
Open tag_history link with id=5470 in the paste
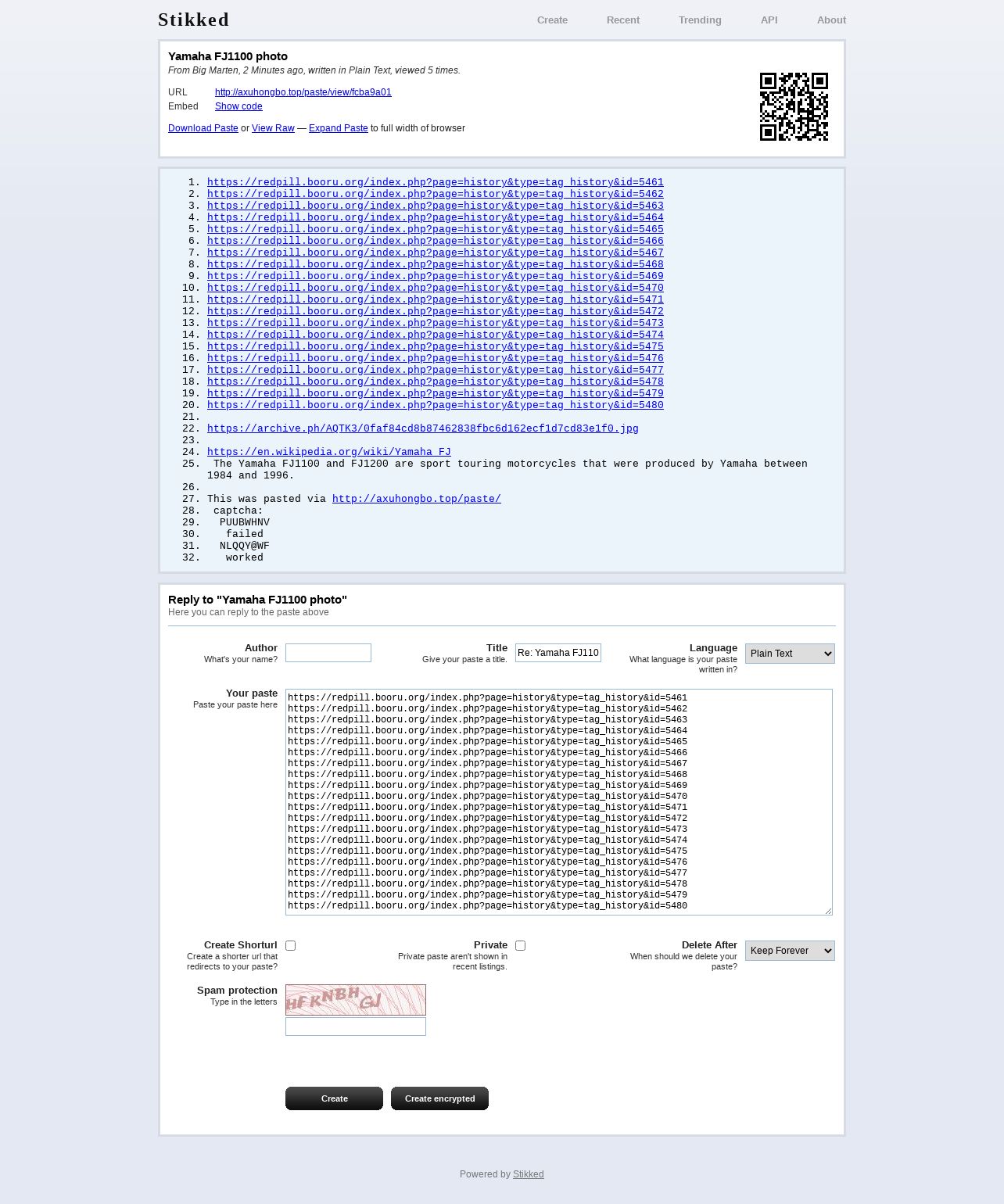pos(436,288)
